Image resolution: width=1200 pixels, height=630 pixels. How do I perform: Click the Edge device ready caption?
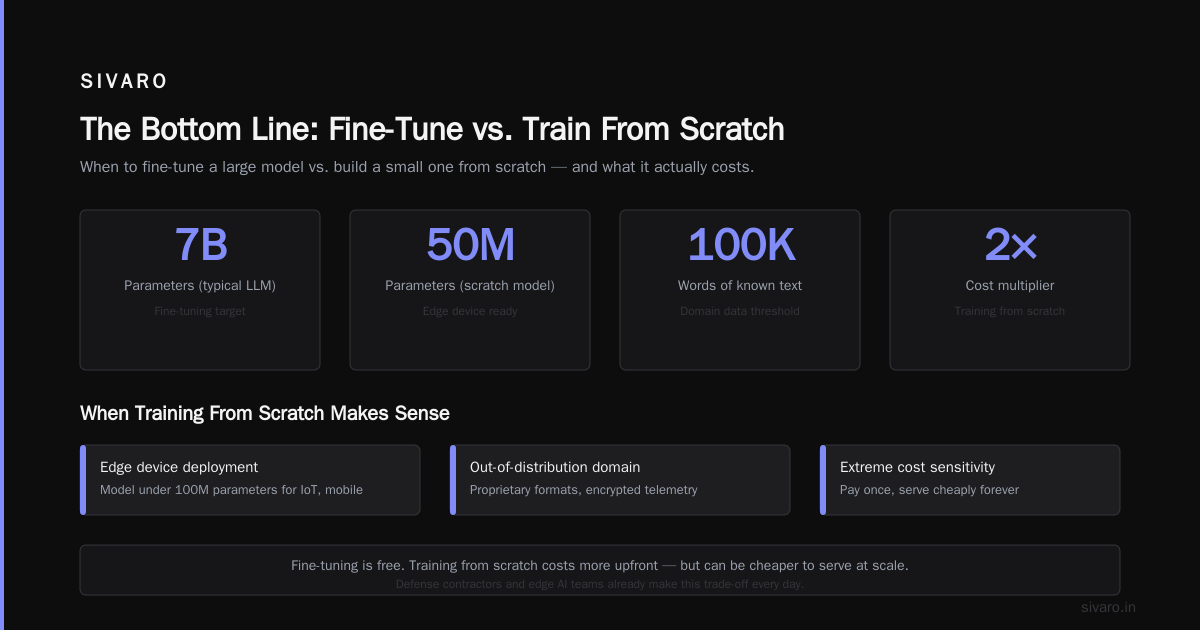[470, 311]
